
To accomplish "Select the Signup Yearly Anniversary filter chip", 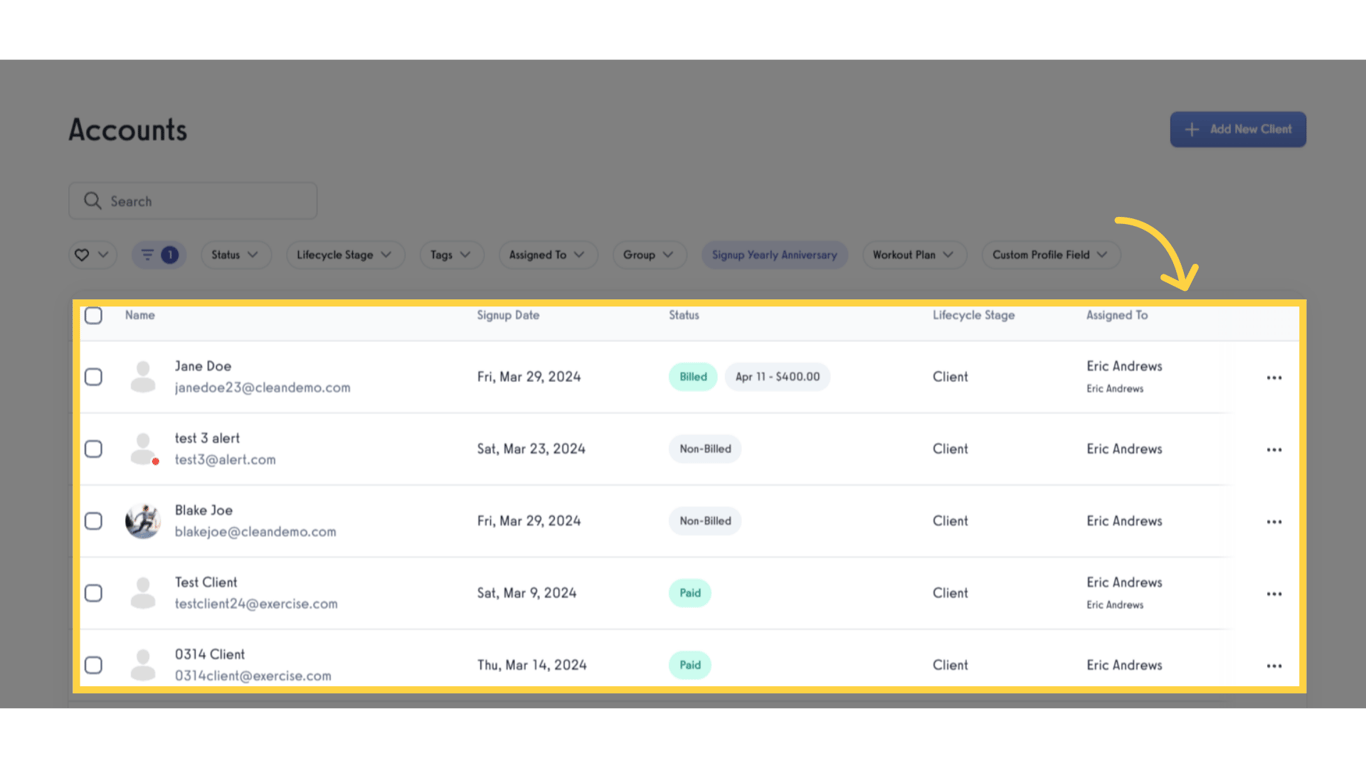I will pyautogui.click(x=775, y=255).
